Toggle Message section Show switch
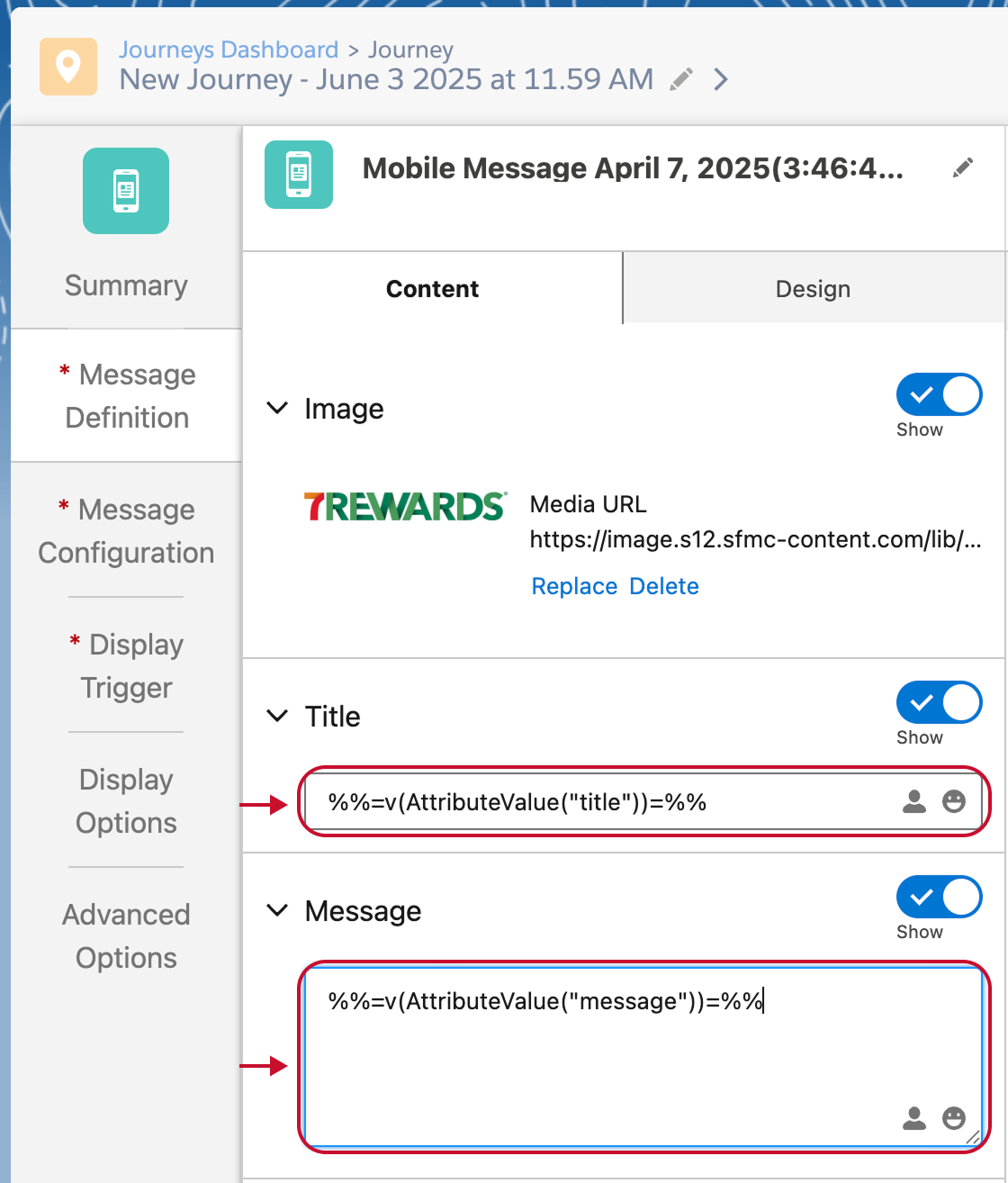 click(939, 897)
